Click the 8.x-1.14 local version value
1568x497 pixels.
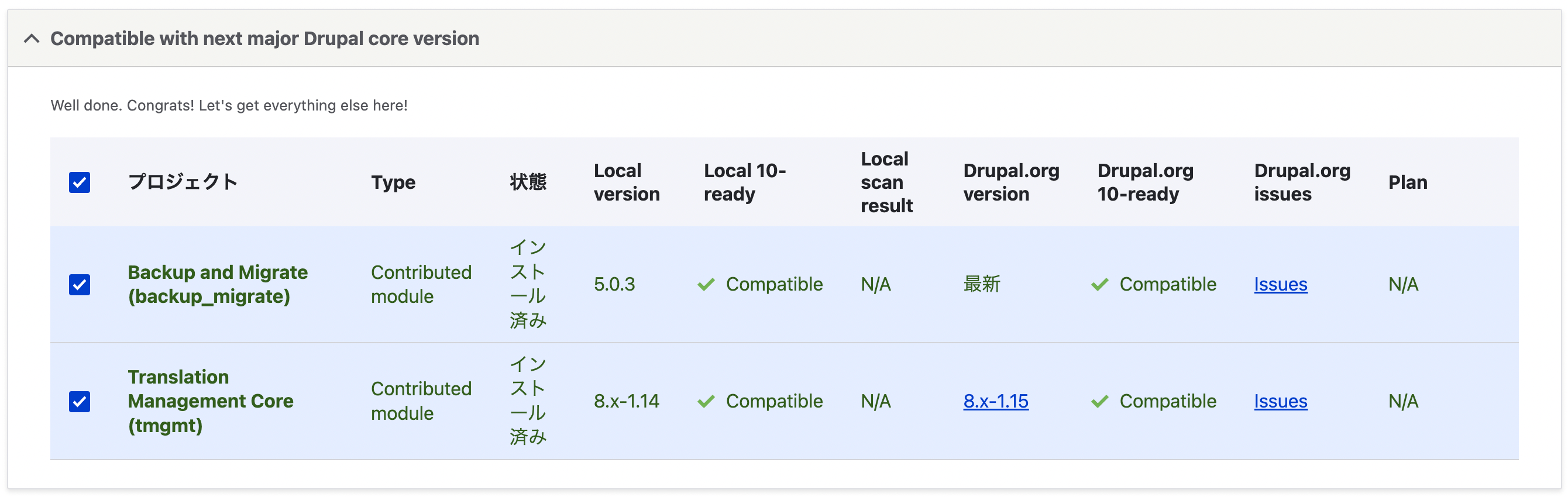tap(627, 401)
